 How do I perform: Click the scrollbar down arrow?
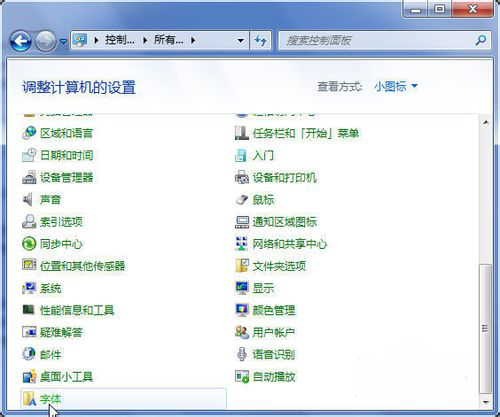(486, 402)
